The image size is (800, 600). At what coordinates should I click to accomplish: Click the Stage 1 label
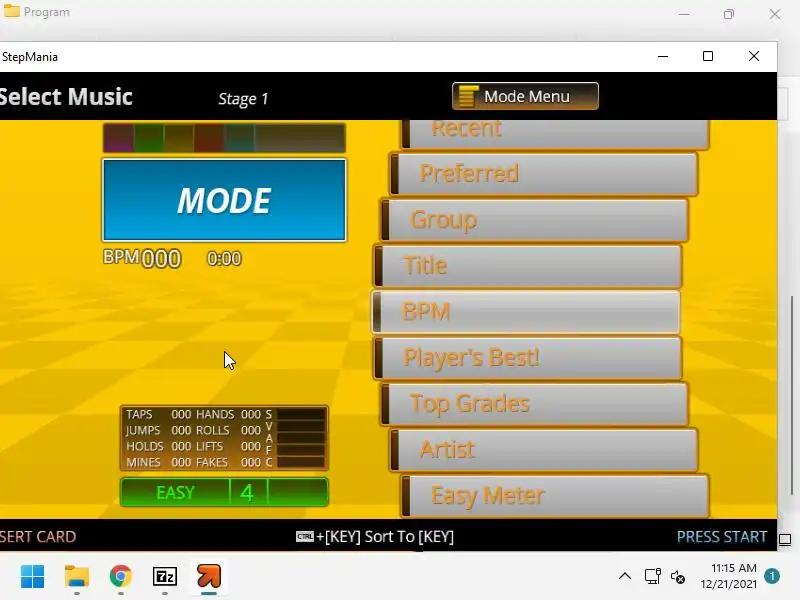pos(243,98)
